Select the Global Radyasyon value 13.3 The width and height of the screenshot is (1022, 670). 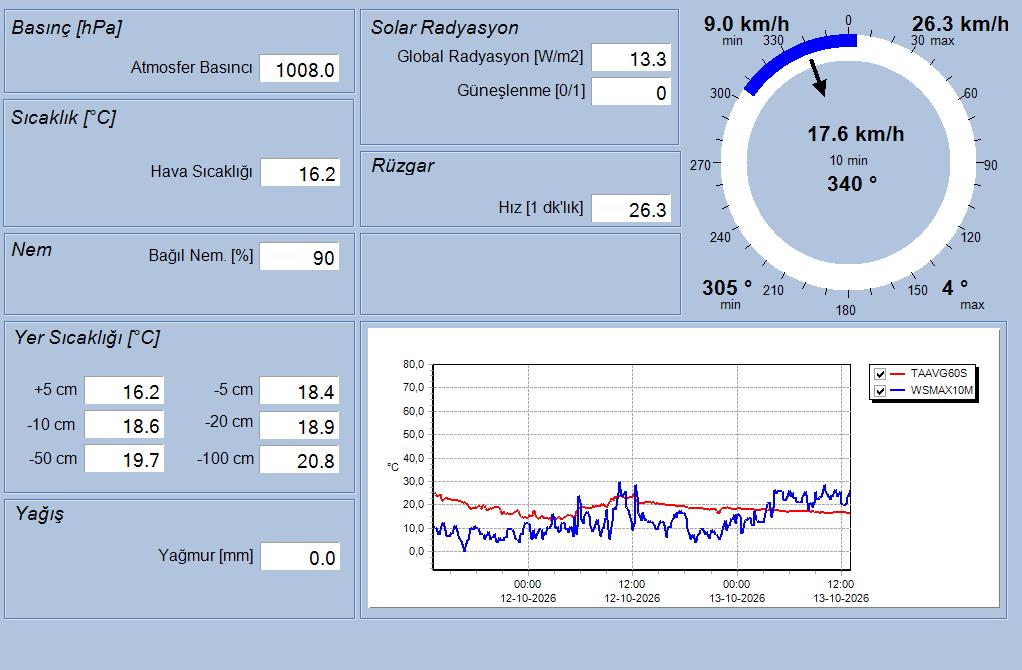(631, 58)
